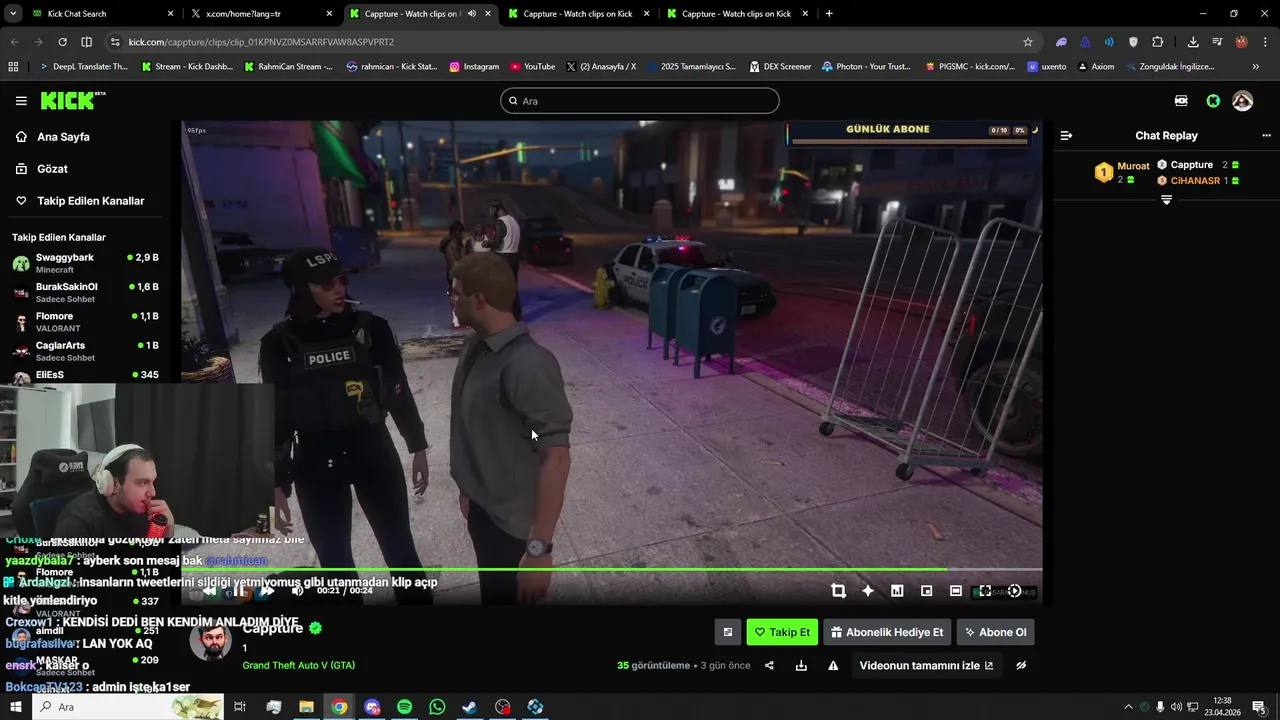
Task: Share this clip using share icon
Action: click(x=769, y=666)
